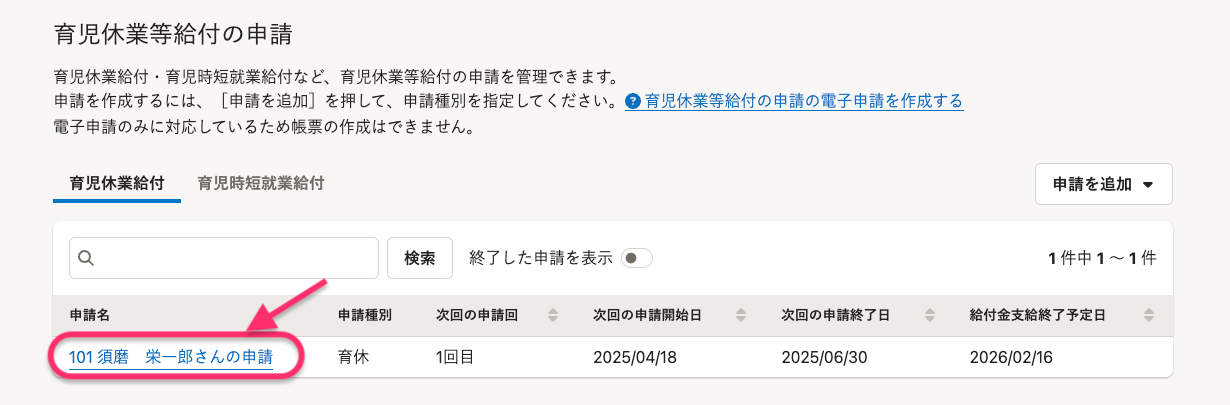Viewport: 1230px width, 405px height.
Task: Click sort arrows beside 次回の申請開始日
Action: pos(740,315)
